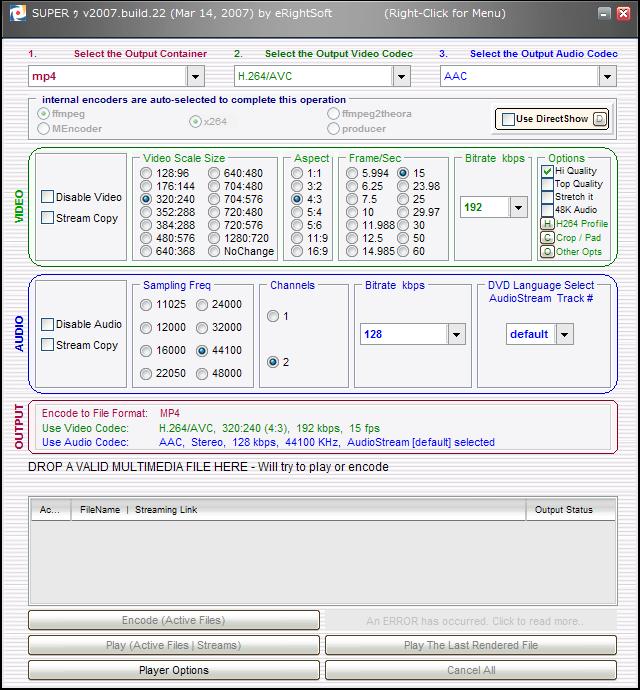Click the Other Opts label
The width and height of the screenshot is (640, 690).
tap(578, 252)
